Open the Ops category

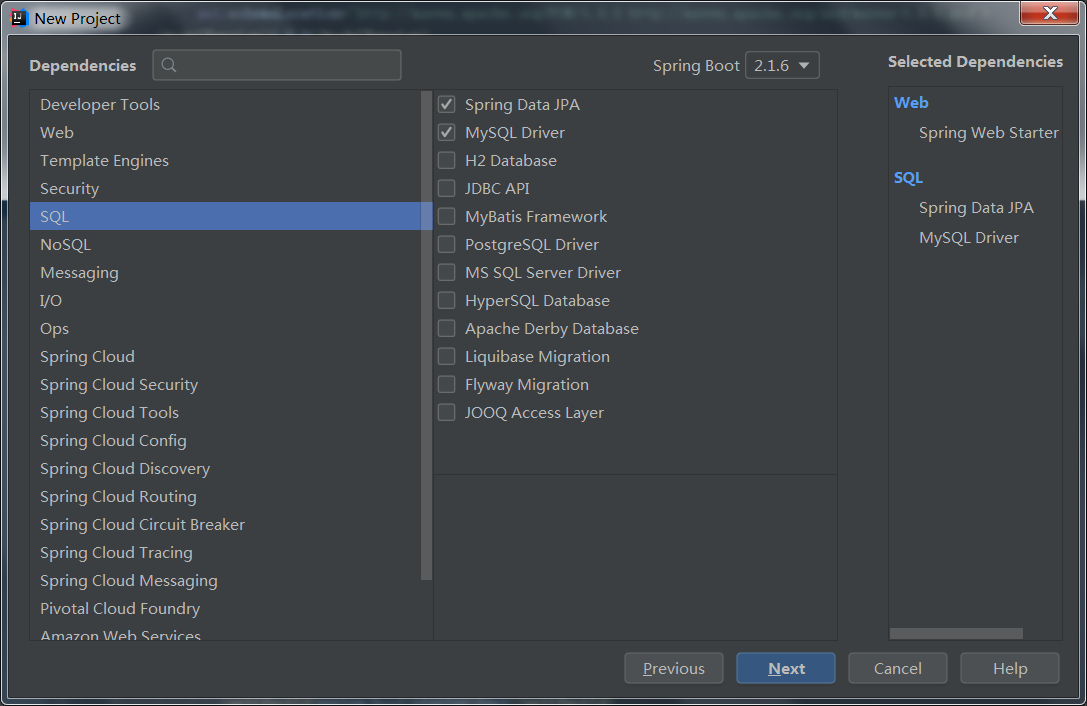tap(225, 329)
